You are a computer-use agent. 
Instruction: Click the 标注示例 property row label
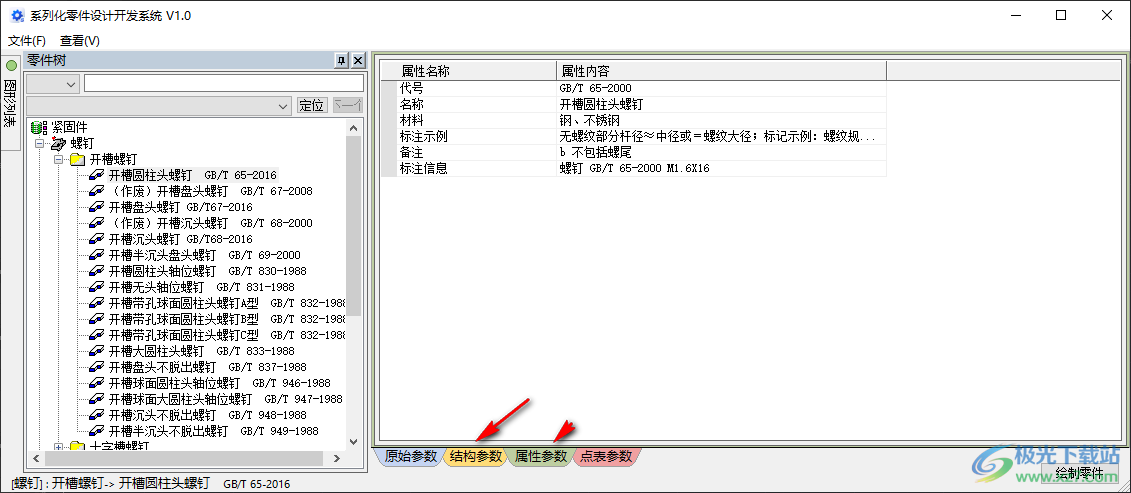(424, 136)
